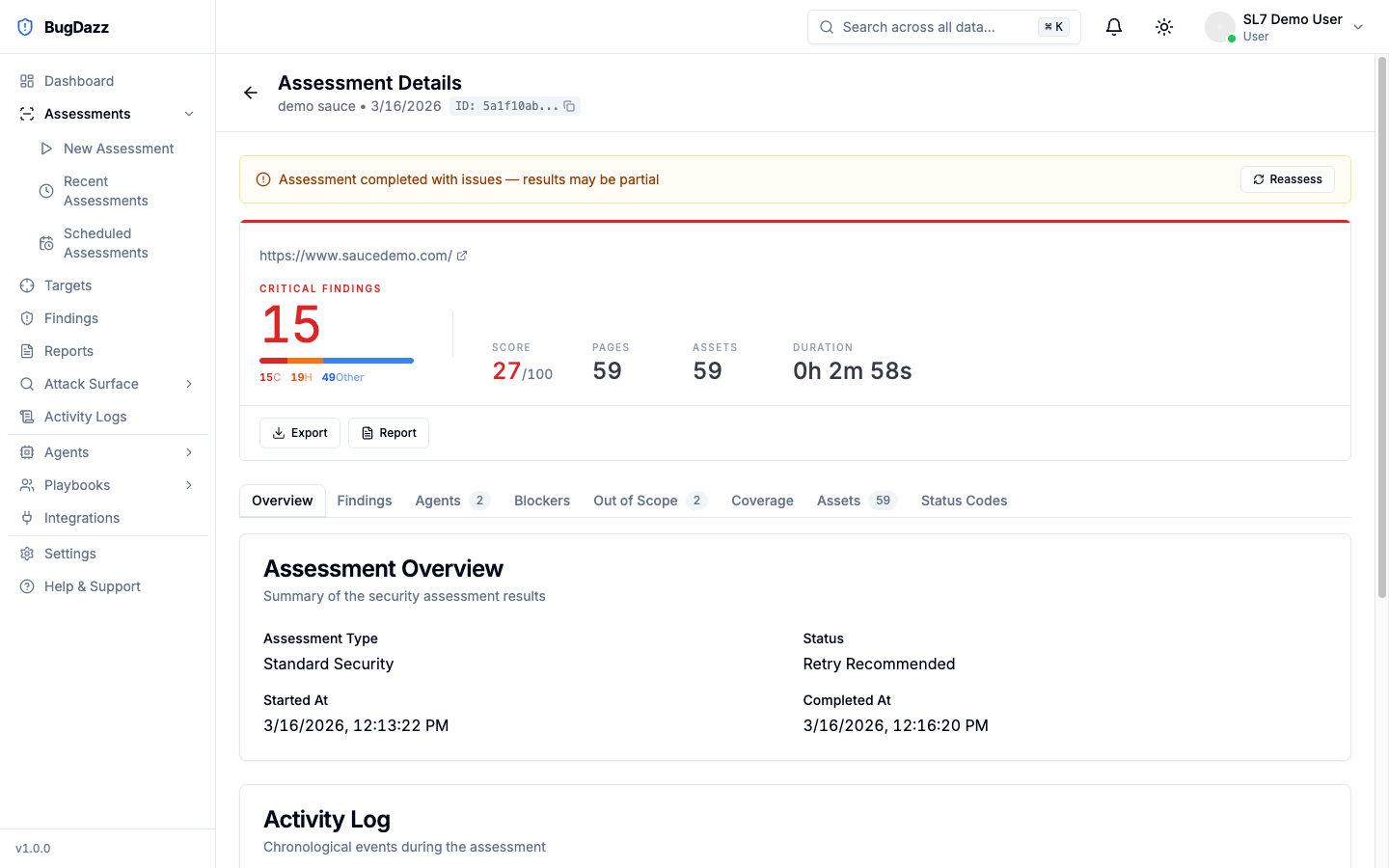Open Scheduled Assessments calendar item
Viewport: 1389px width, 868px height.
(x=107, y=243)
